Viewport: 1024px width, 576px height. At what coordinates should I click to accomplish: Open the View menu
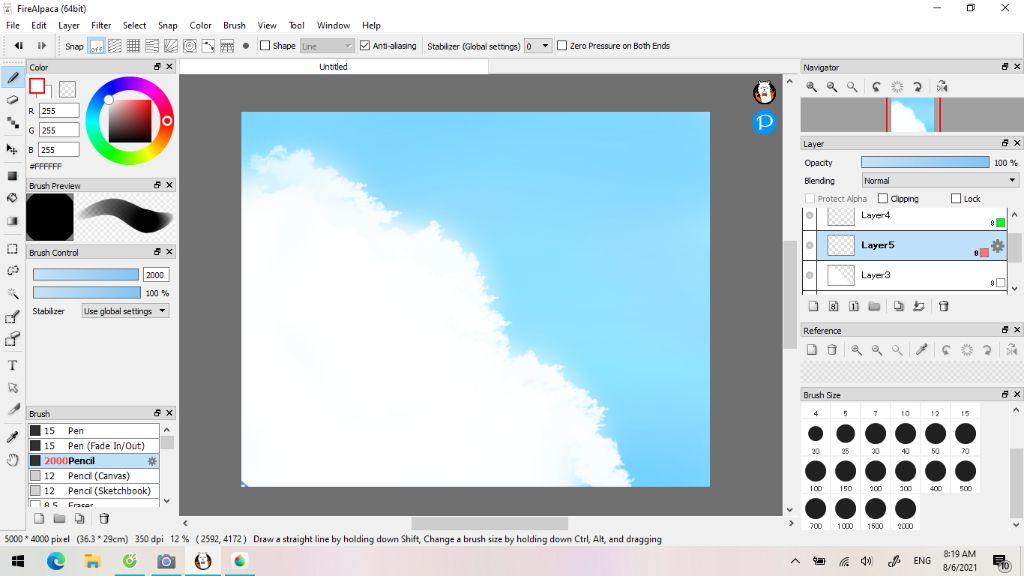point(266,25)
